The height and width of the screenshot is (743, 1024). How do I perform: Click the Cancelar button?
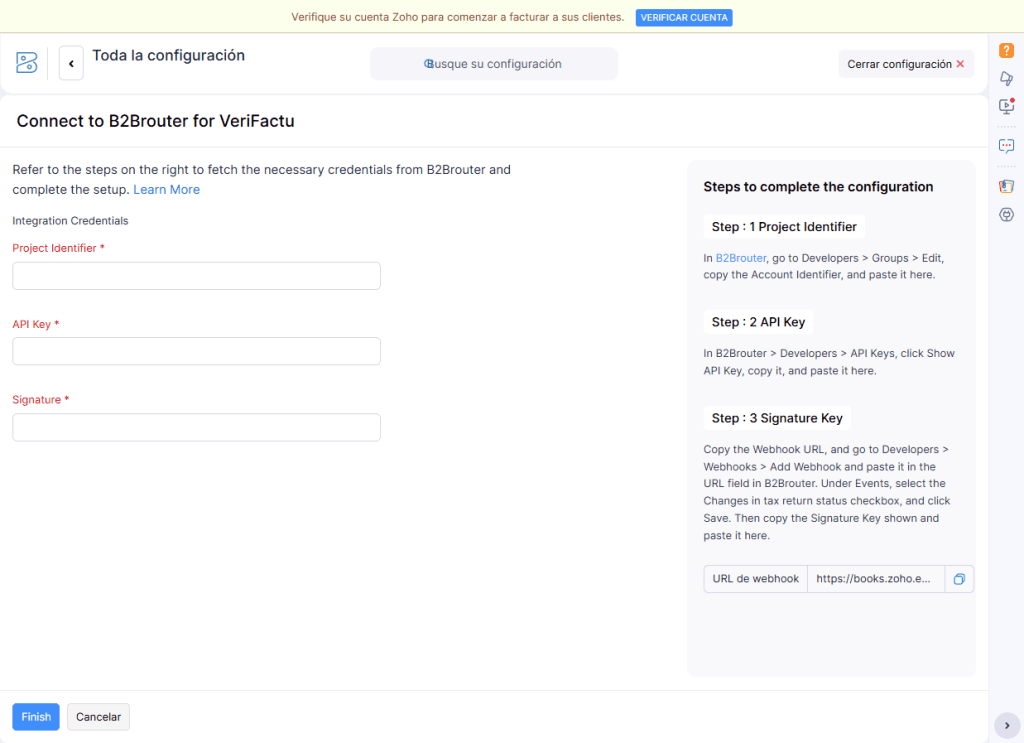tap(98, 717)
